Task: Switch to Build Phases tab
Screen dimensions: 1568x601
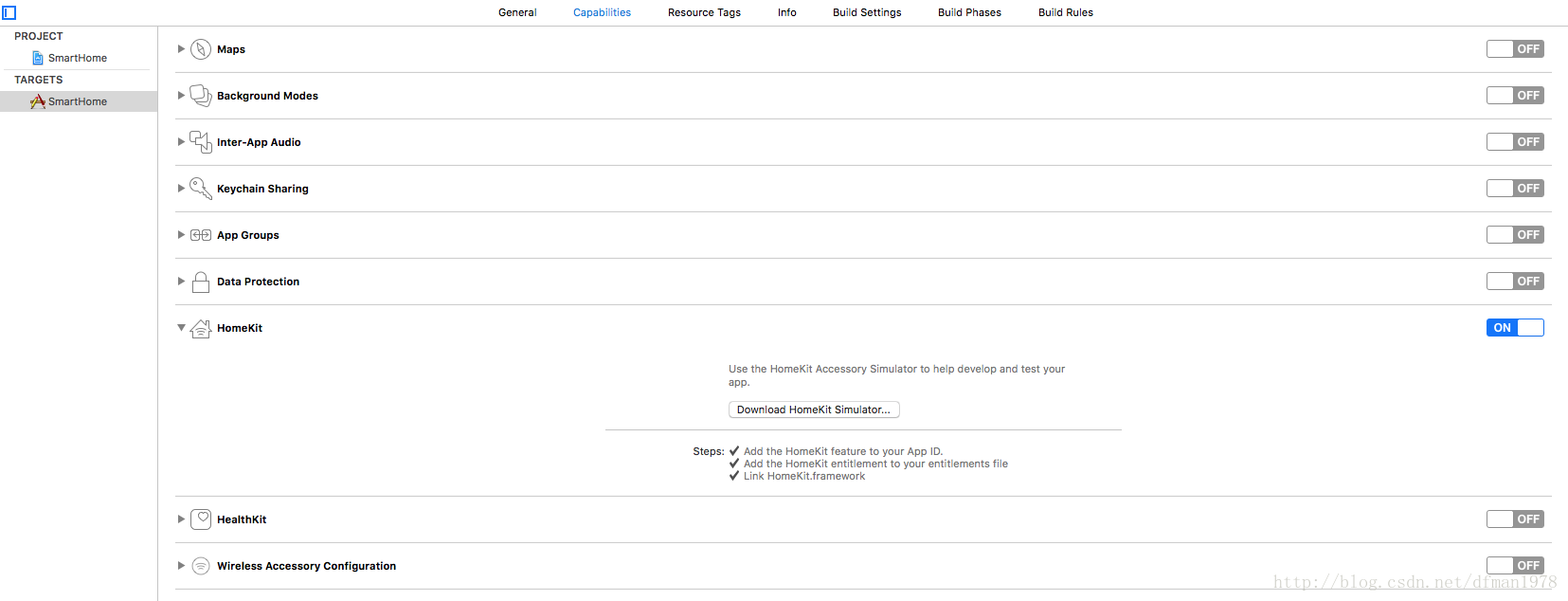Action: pos(969,12)
